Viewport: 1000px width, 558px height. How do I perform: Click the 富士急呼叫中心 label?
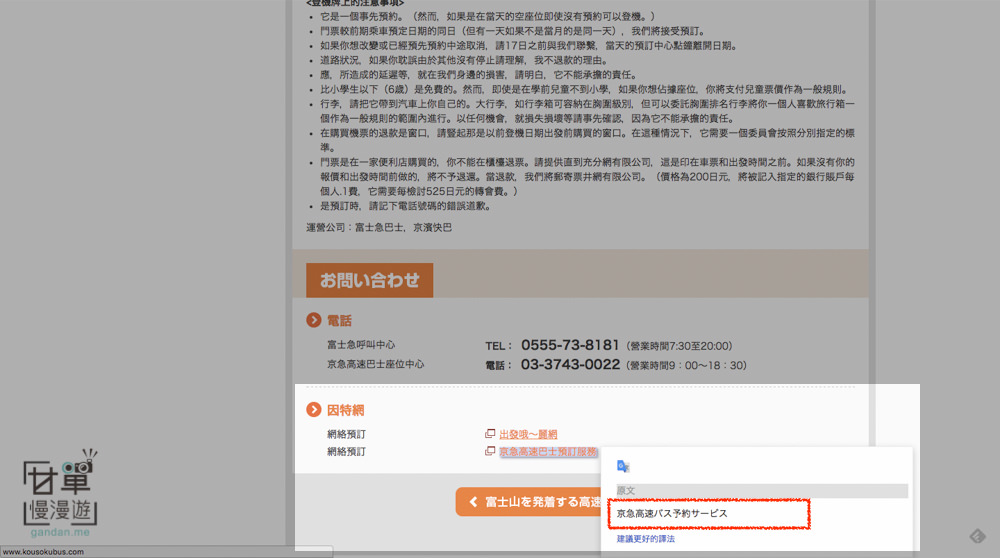(361, 345)
